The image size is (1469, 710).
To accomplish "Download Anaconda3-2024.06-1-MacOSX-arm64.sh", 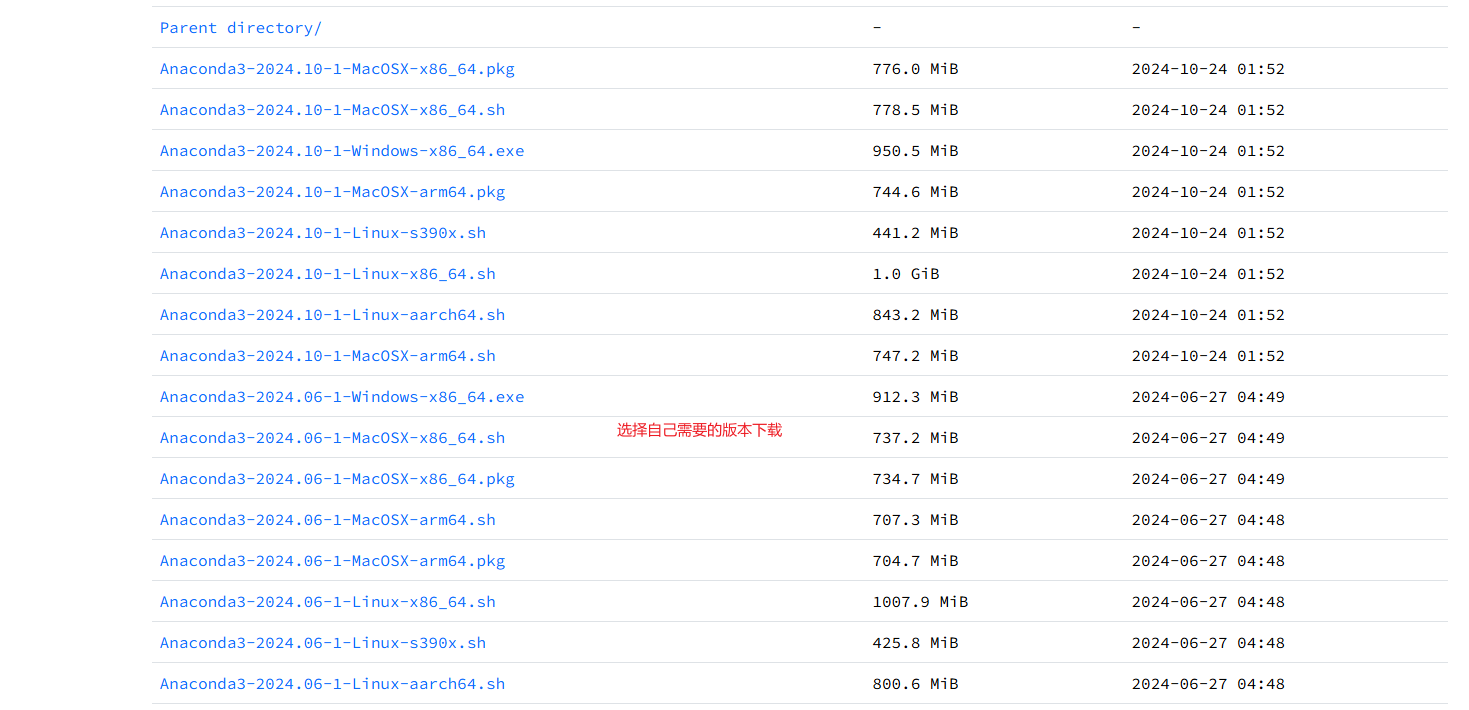I will (x=328, y=520).
